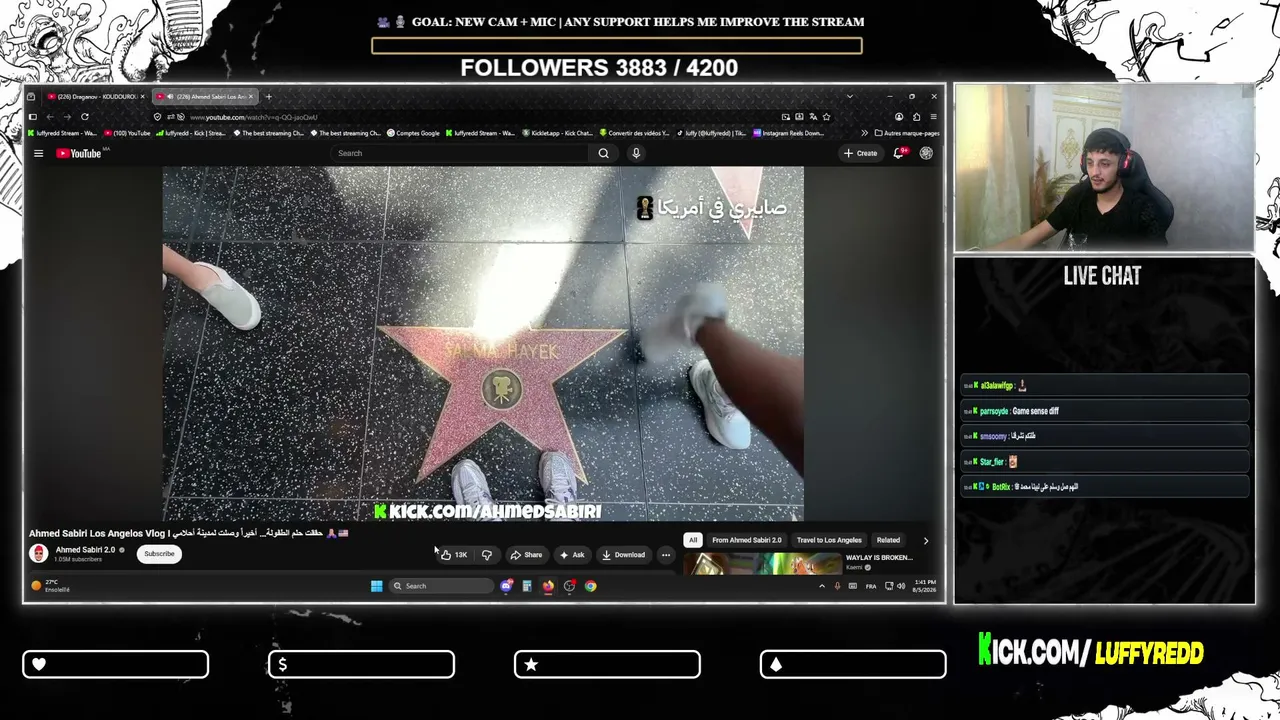The height and width of the screenshot is (720, 1280).
Task: Click the BotRix chat message
Action: point(1105,487)
